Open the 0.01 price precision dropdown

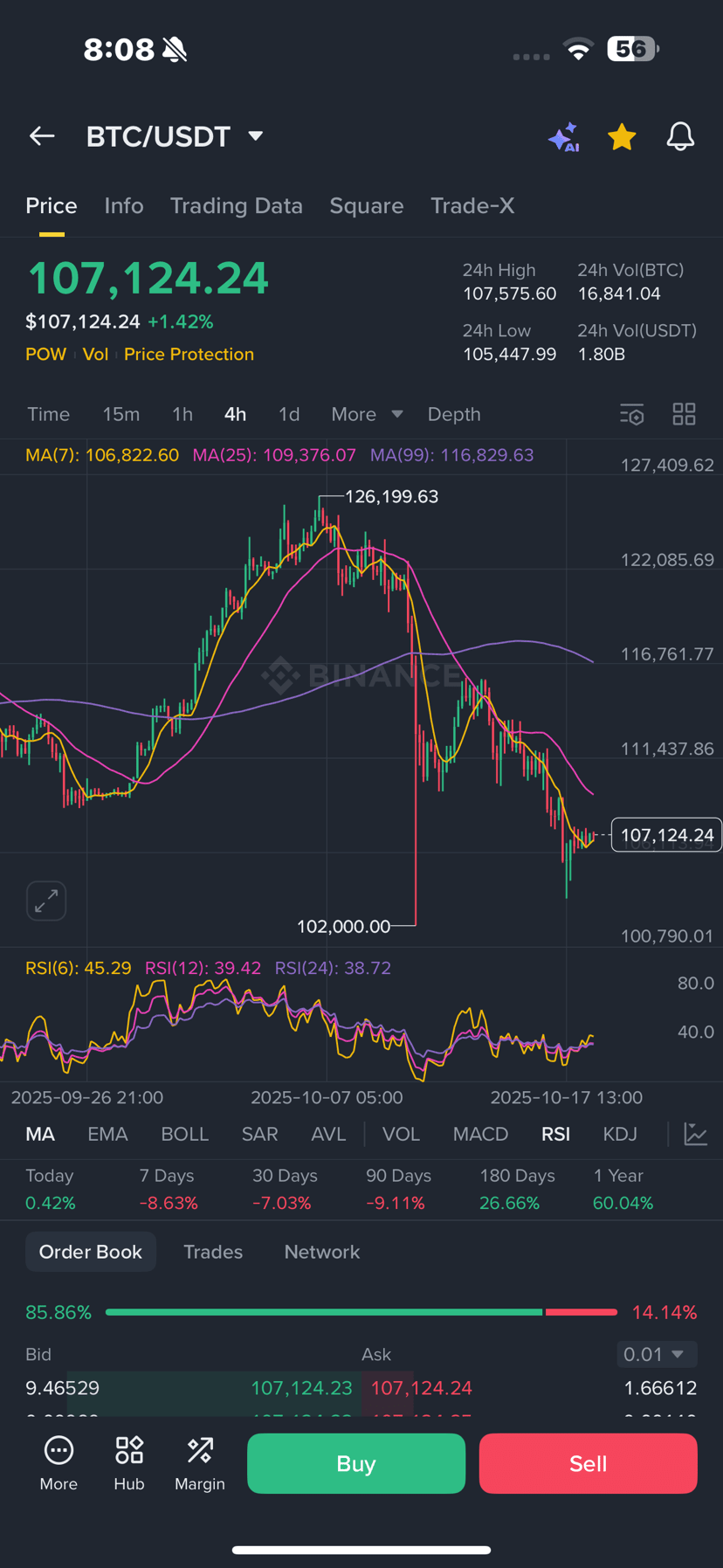pos(657,1354)
